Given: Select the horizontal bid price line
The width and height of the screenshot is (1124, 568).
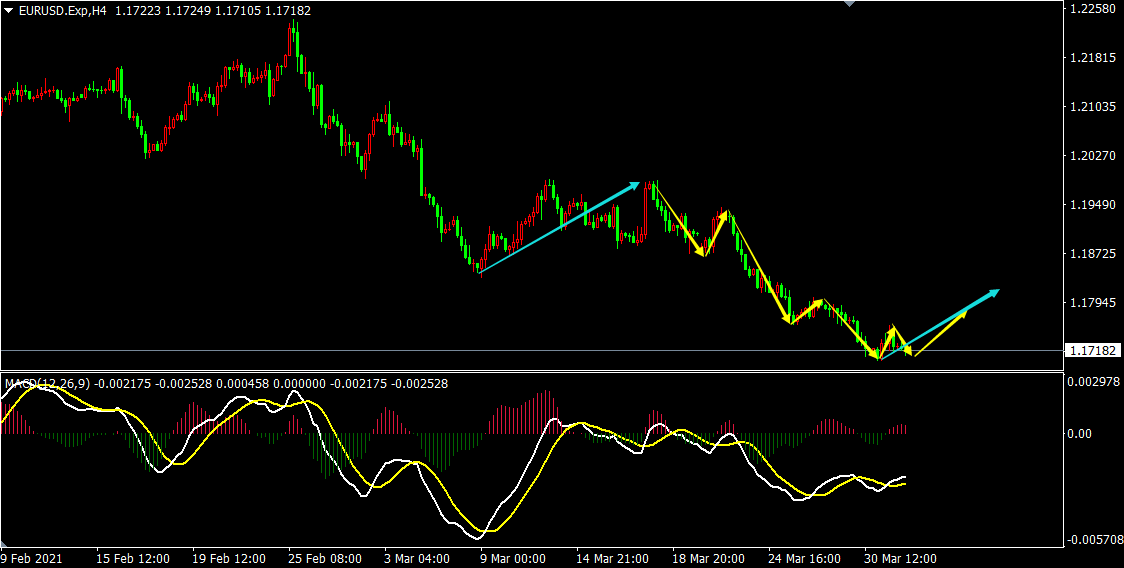Looking at the screenshot, I should (400, 350).
